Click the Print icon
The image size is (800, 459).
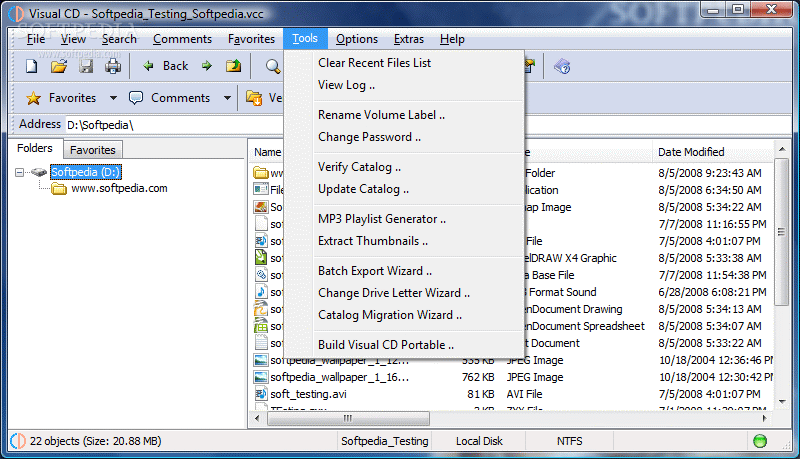point(113,66)
